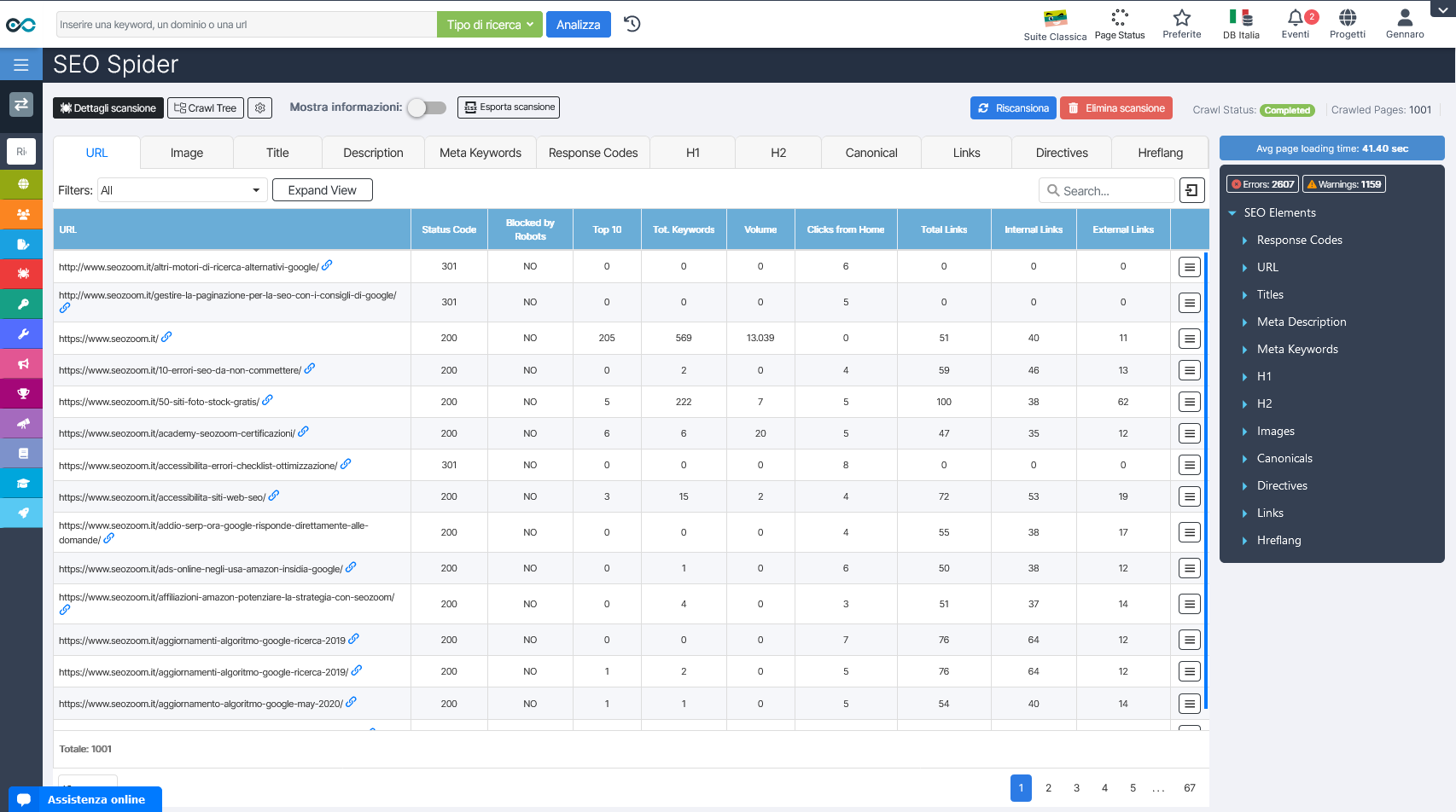Open Suite Classica
This screenshot has width=1456, height=812.
point(1055,25)
